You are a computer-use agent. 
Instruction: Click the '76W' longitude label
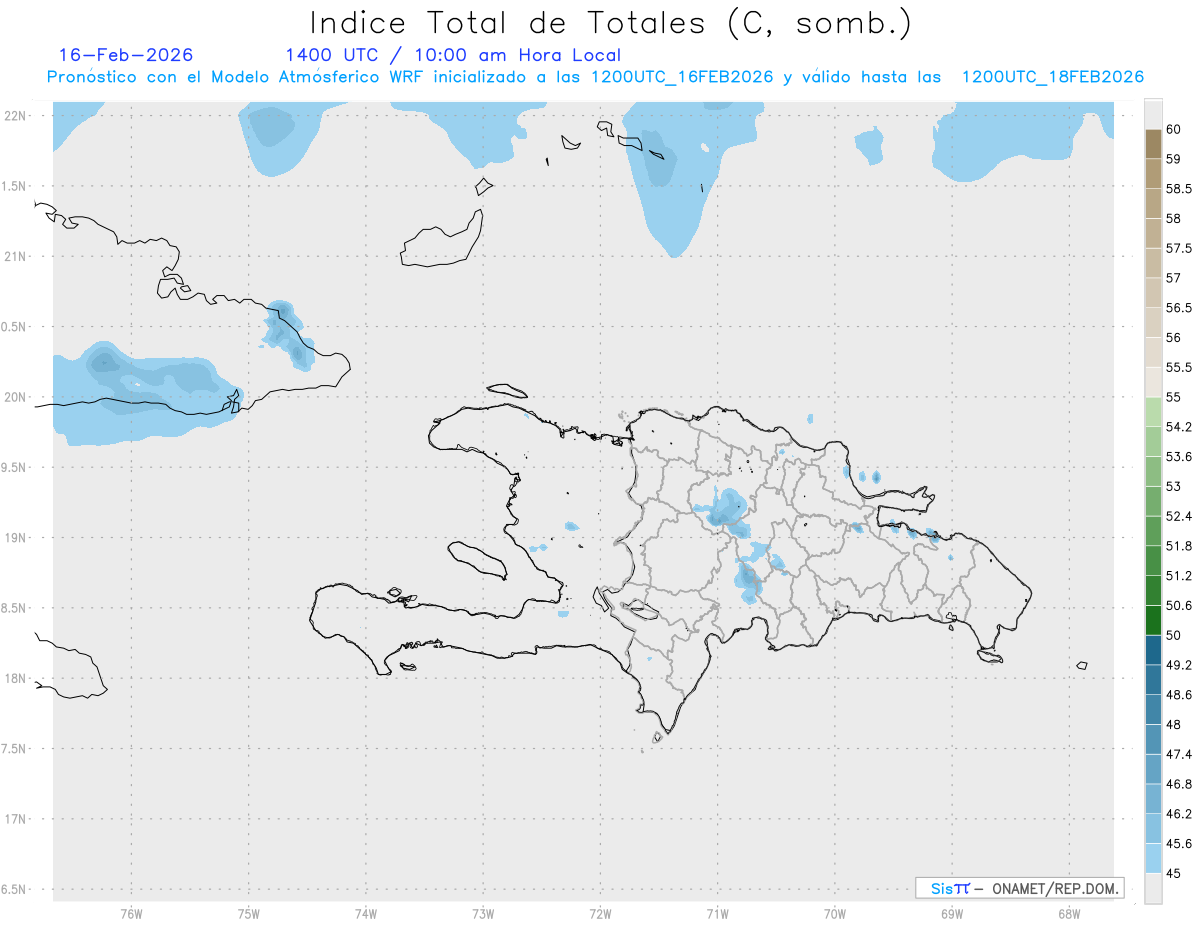[x=131, y=914]
